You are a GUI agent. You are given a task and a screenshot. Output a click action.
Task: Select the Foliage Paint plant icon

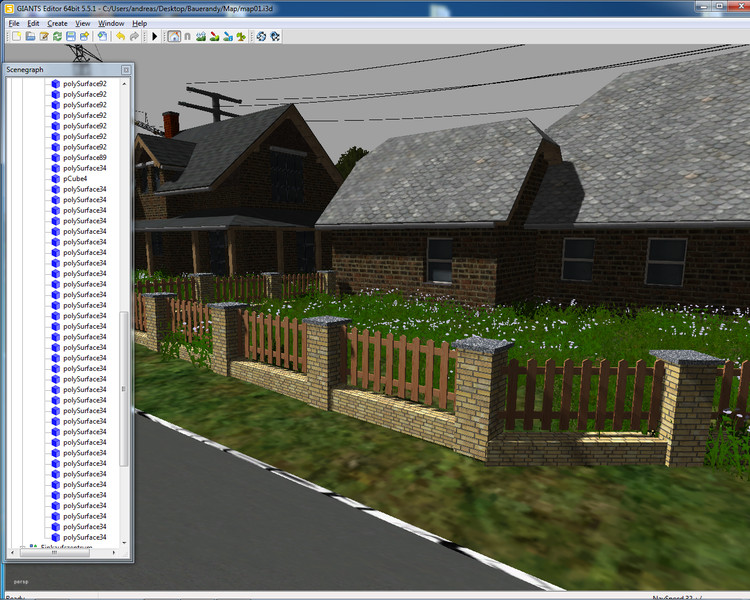pos(241,36)
